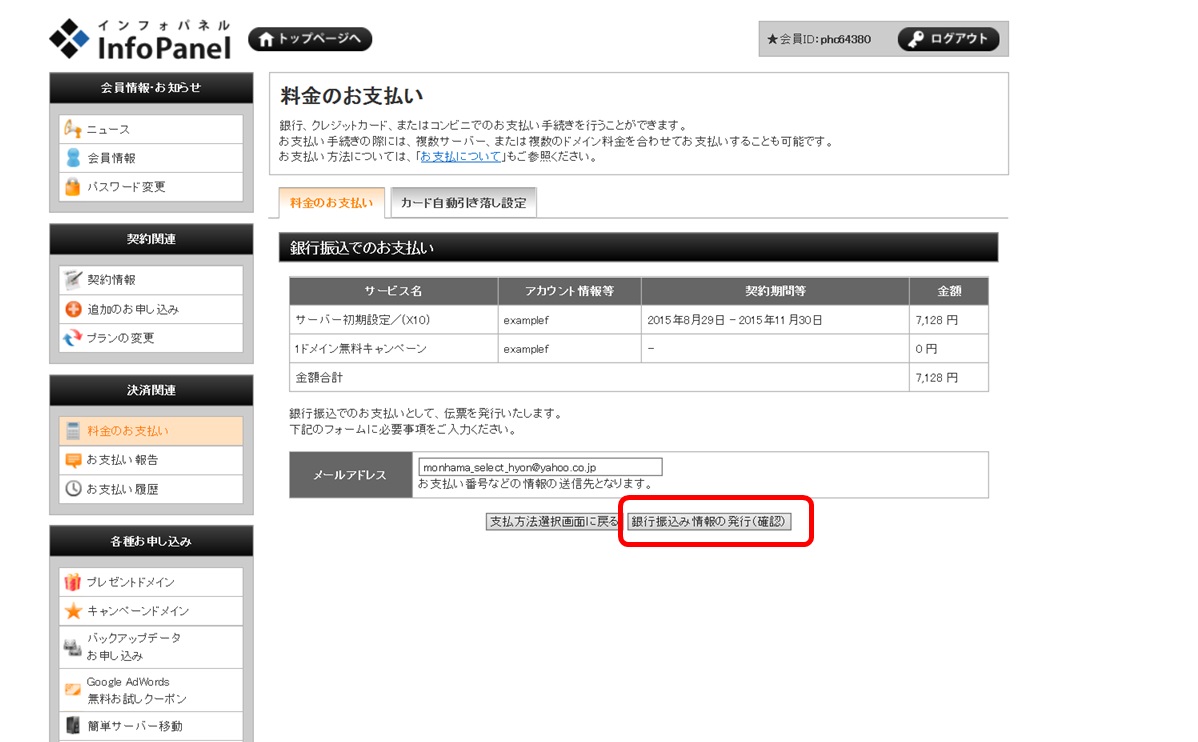Go to トップページへ button
The image size is (1198, 742).
310,39
